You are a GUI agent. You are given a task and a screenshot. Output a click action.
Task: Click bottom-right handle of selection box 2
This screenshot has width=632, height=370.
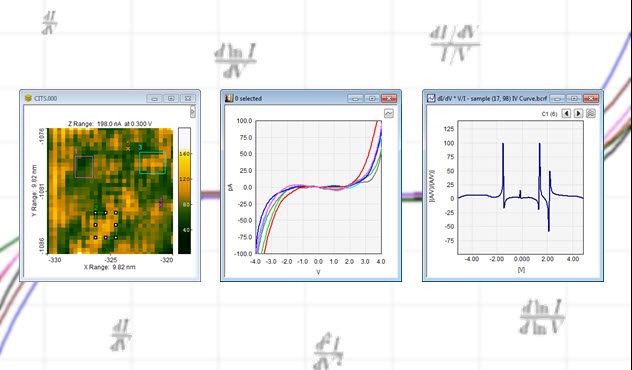point(116,237)
